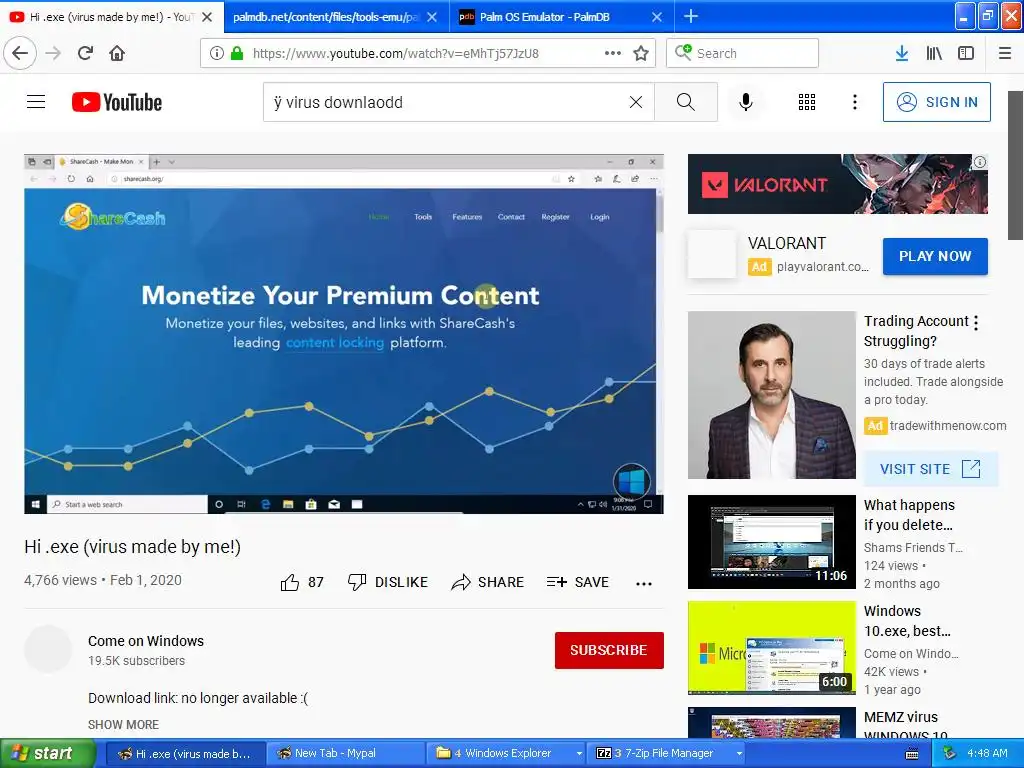This screenshot has width=1024, height=768.
Task: Open the Come on Windows channel name
Action: (146, 641)
